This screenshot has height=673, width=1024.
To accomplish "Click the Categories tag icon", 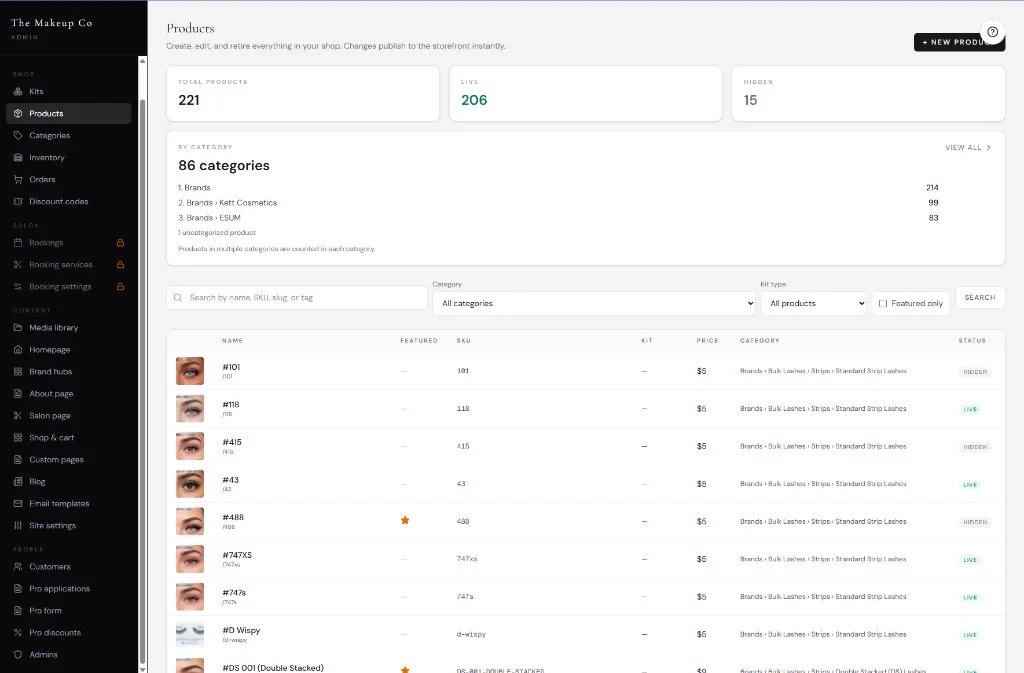I will [x=18, y=136].
